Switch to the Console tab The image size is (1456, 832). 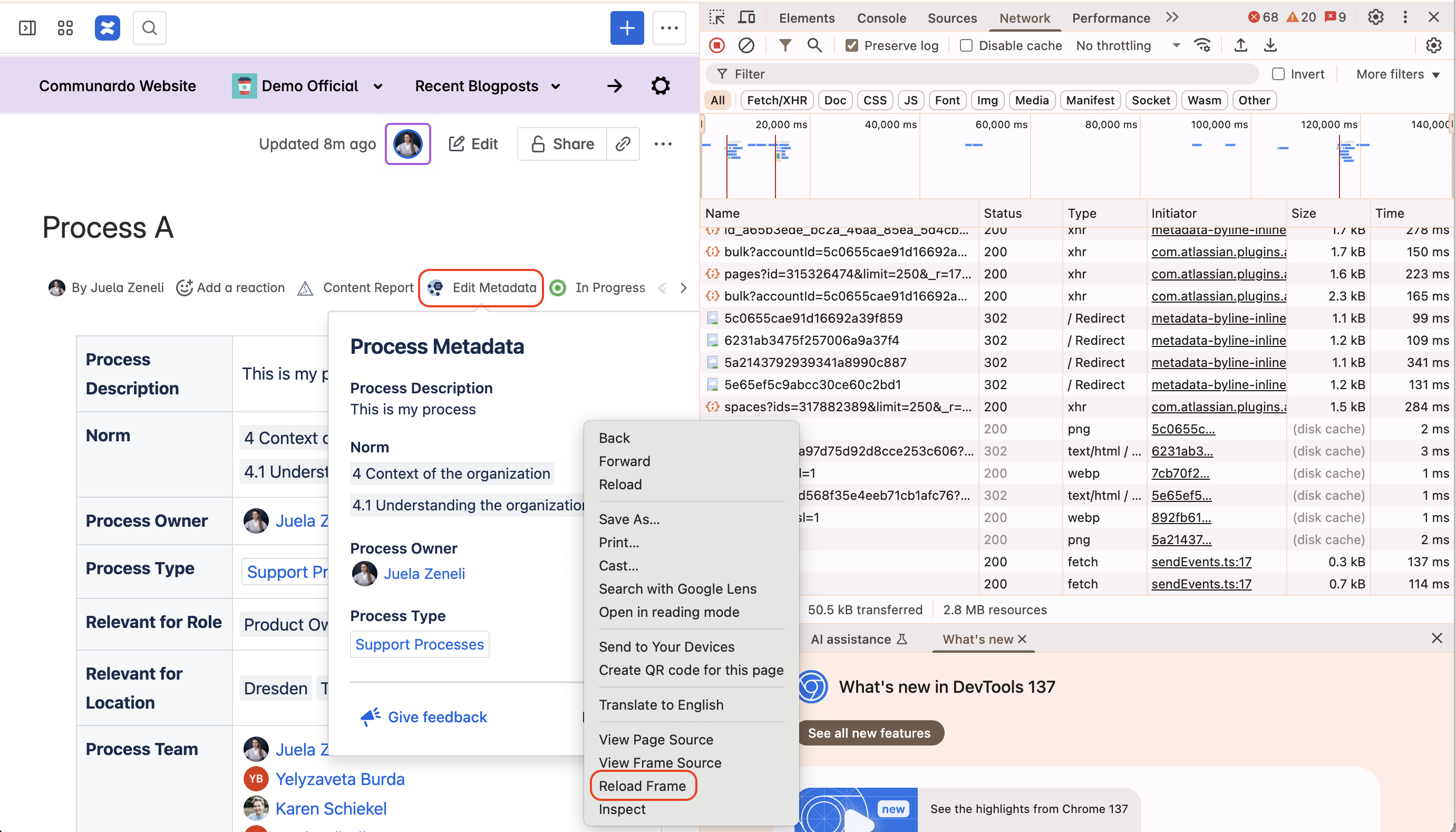[881, 18]
